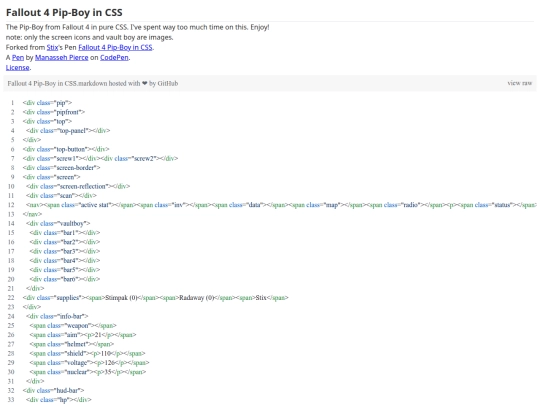Image resolution: width=540 pixels, height=405 pixels.
Task: Click the Fallout 4 Pip-Boy in CSS heading
Action: coord(64,12)
